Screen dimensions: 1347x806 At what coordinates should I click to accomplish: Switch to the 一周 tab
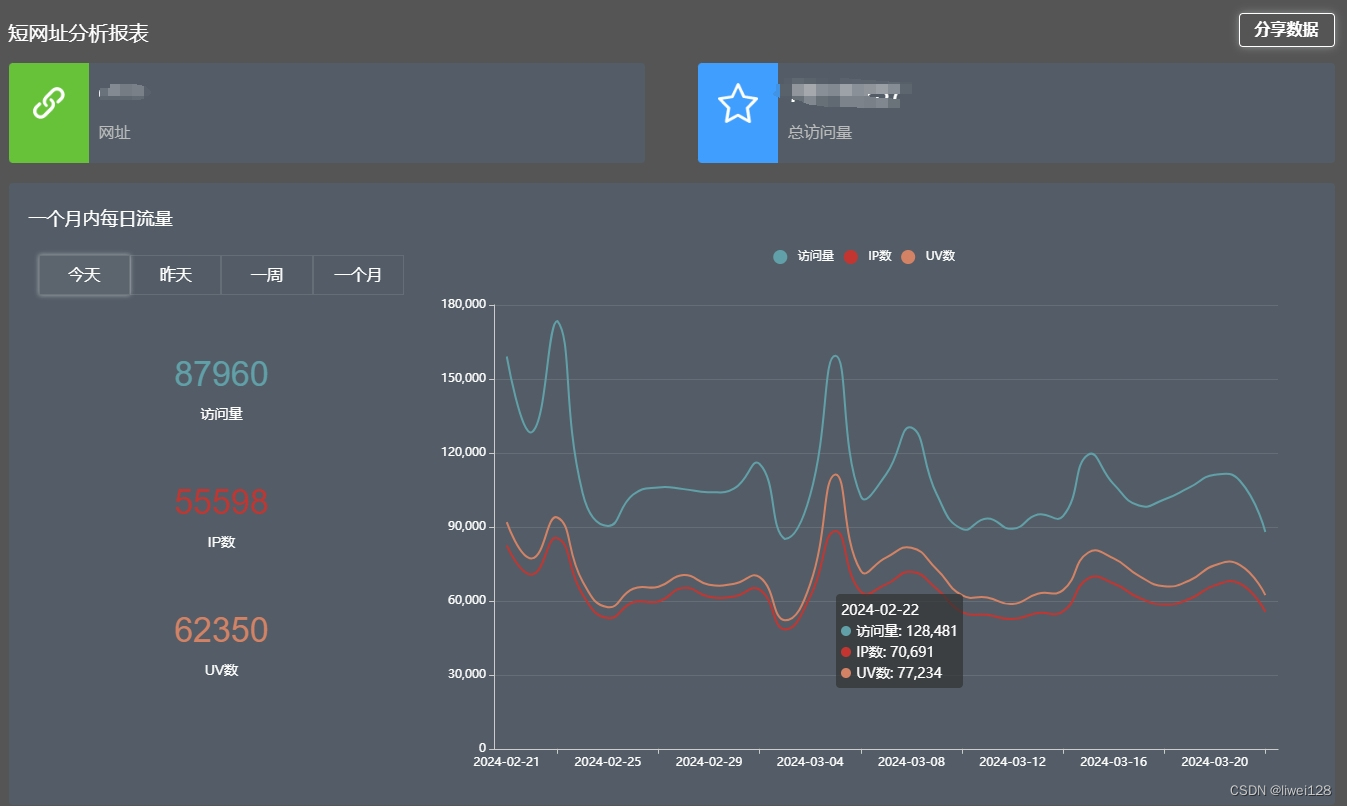267,275
